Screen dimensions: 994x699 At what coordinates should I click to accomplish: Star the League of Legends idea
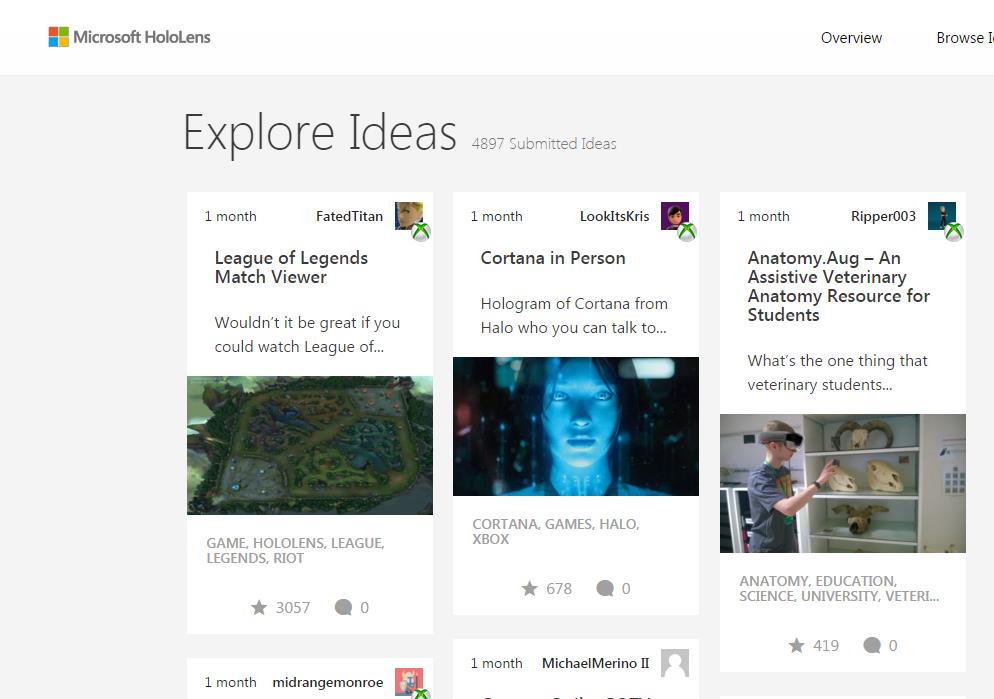(x=259, y=608)
